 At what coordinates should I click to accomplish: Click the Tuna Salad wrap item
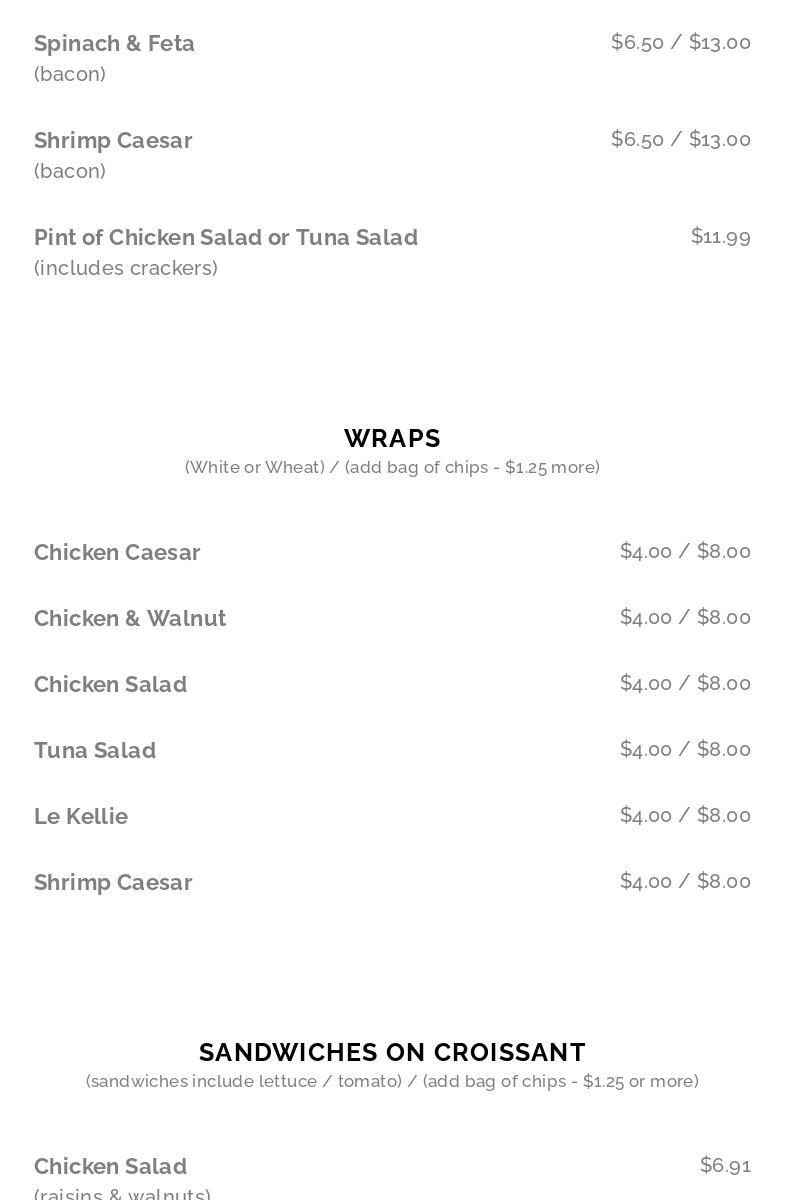click(95, 750)
